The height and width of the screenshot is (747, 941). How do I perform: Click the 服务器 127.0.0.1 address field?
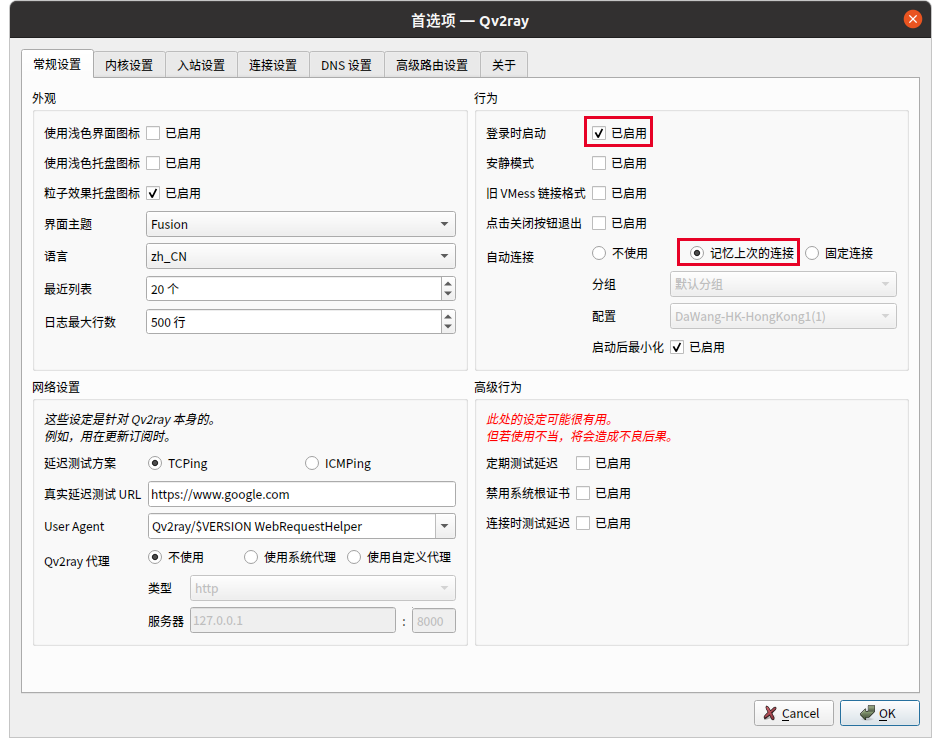(293, 620)
